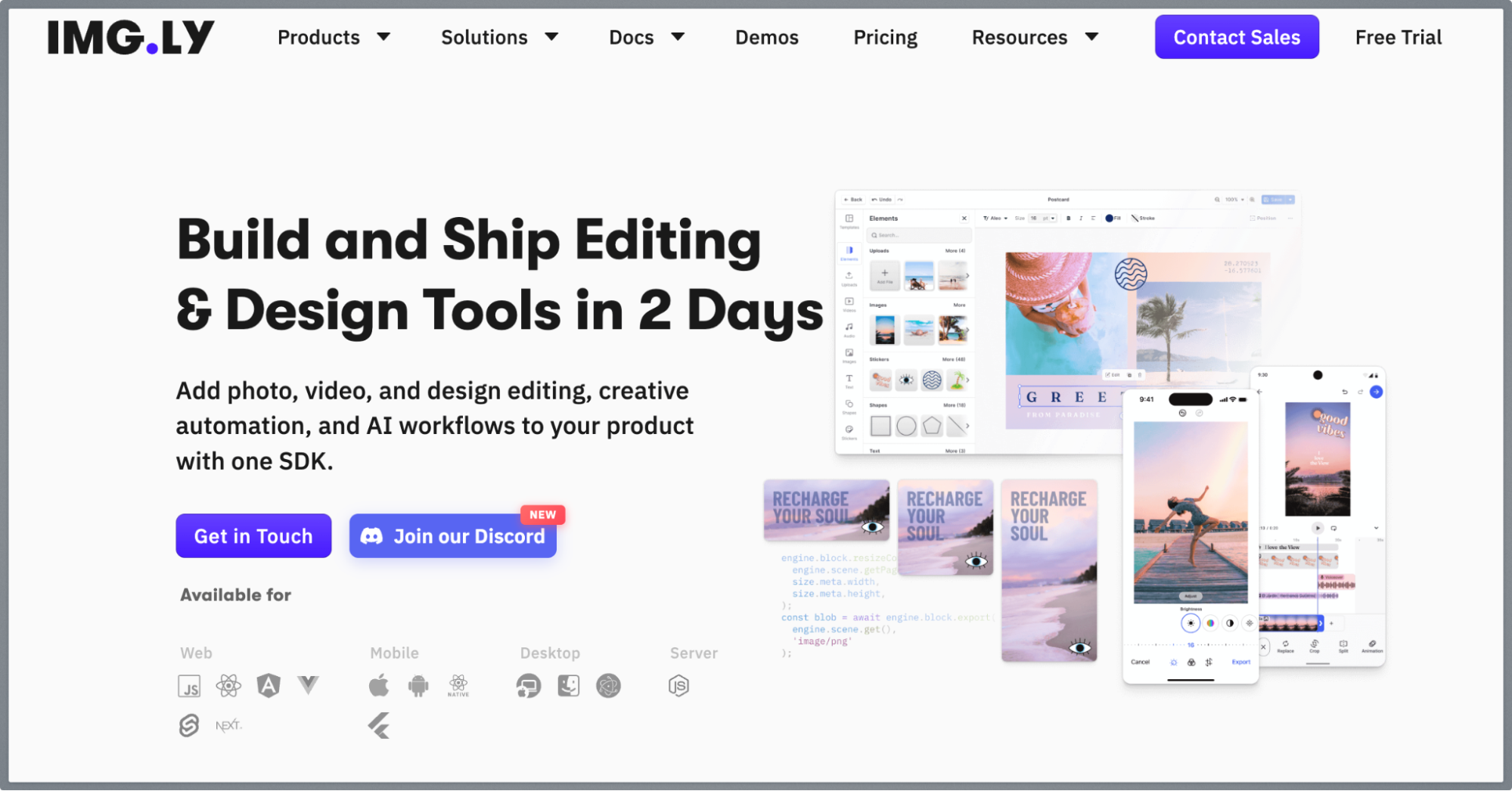1512x791 pixels.
Task: Open the Svelte platform icon
Action: click(189, 726)
